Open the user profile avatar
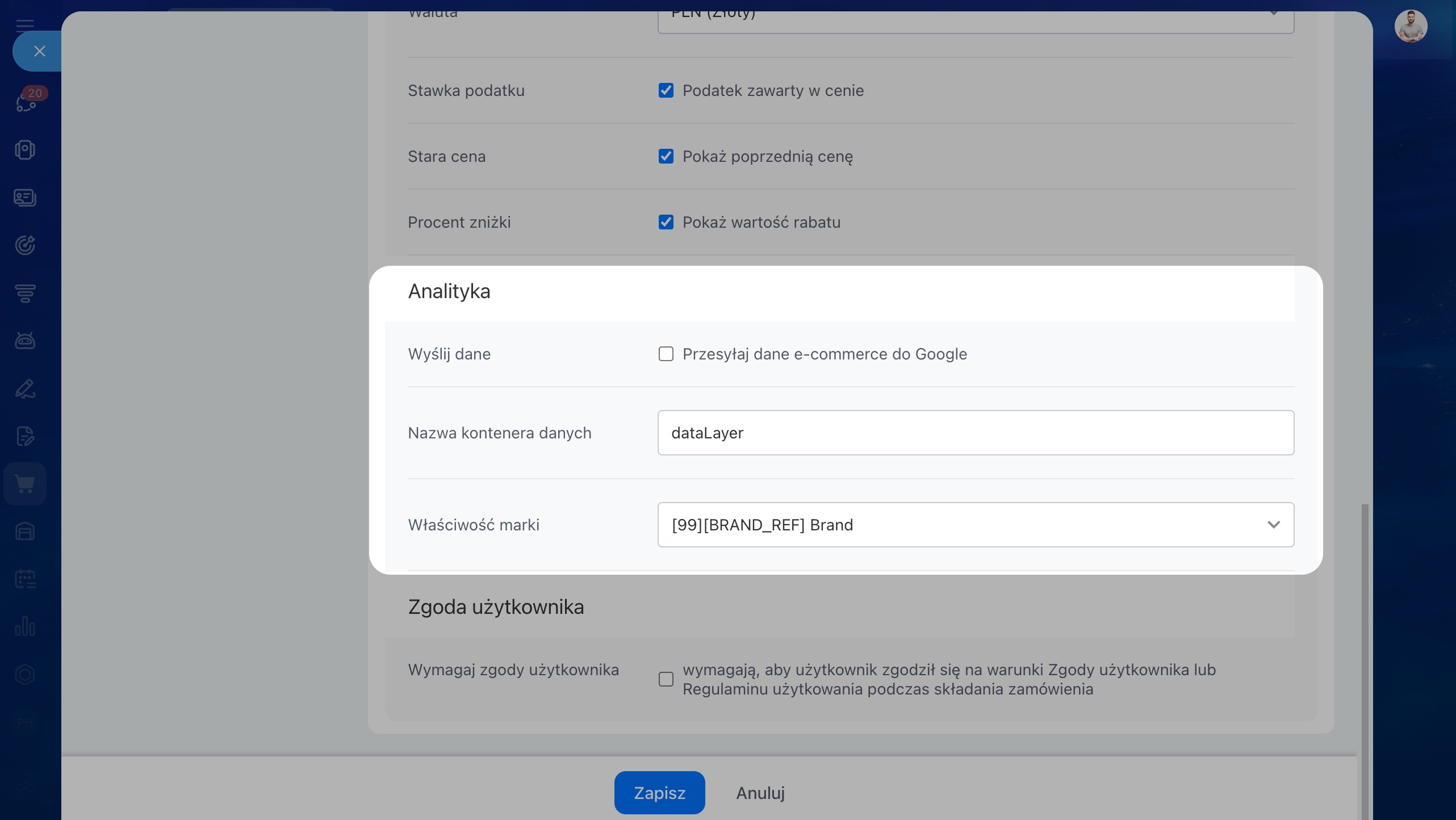Image resolution: width=1456 pixels, height=820 pixels. pos(1411,26)
